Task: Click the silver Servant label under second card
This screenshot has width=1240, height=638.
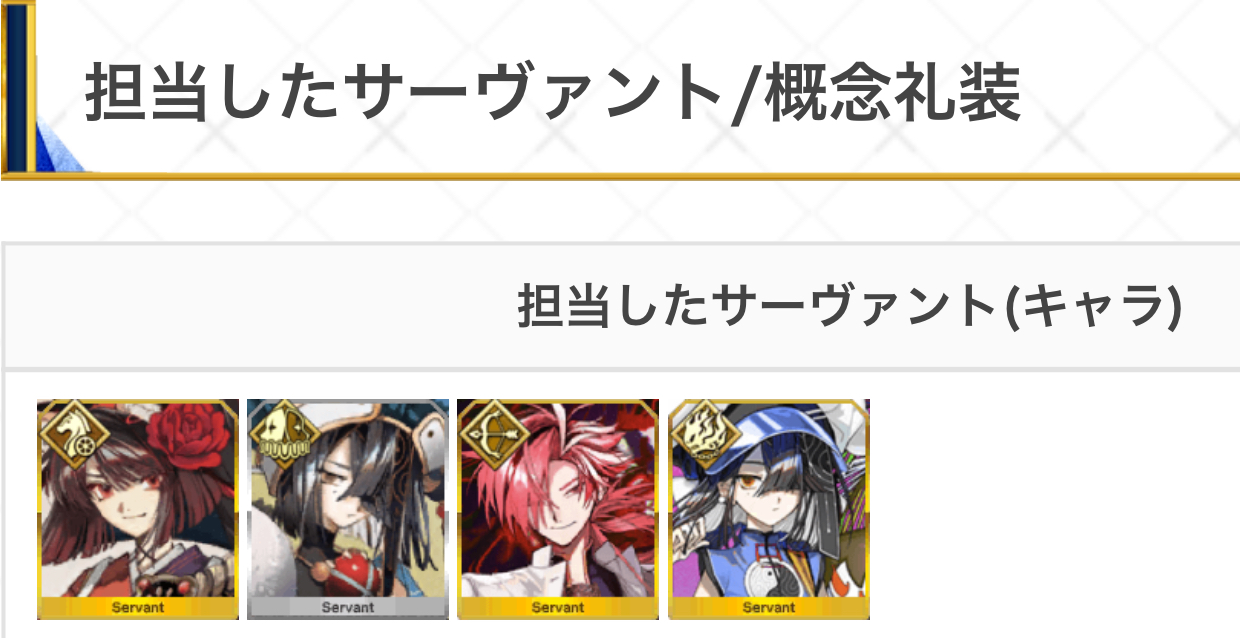Action: (348, 607)
